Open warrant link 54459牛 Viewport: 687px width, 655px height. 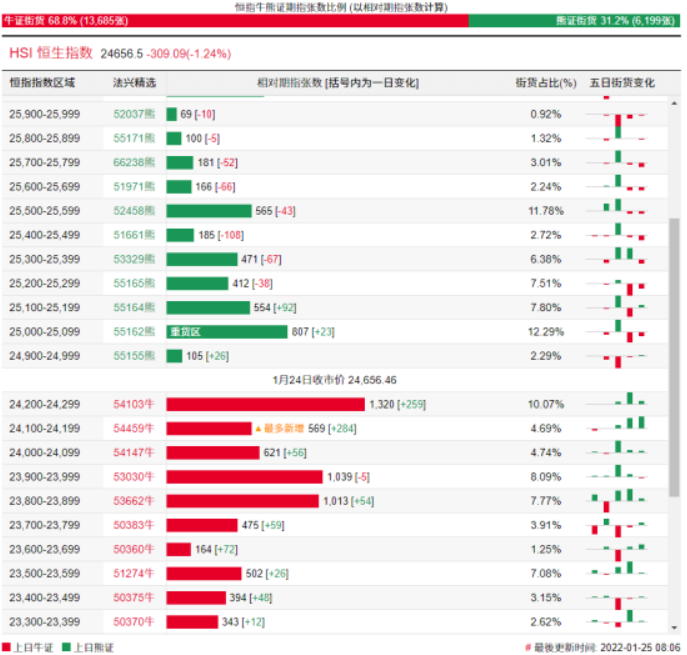(x=134, y=428)
